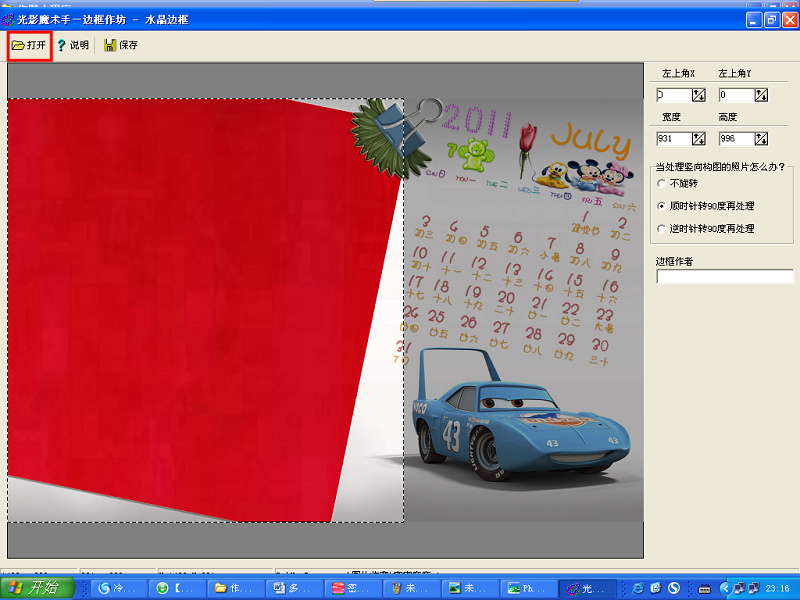Image resolution: width=800 pixels, height=600 pixels.
Task: Adjust the 左上角Y stepper button
Action: coord(761,95)
